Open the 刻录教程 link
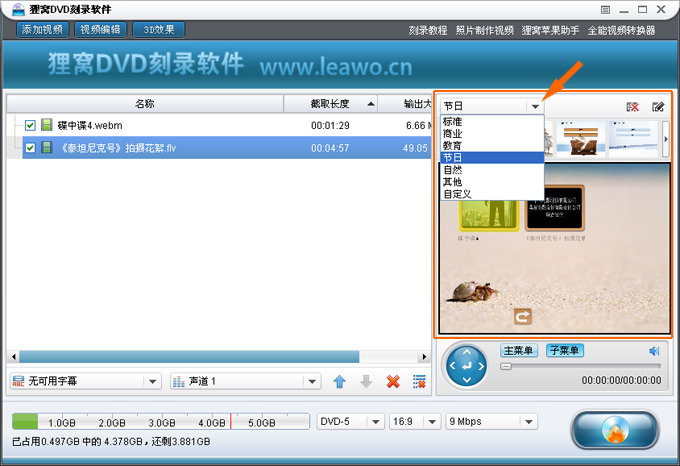 pos(428,30)
